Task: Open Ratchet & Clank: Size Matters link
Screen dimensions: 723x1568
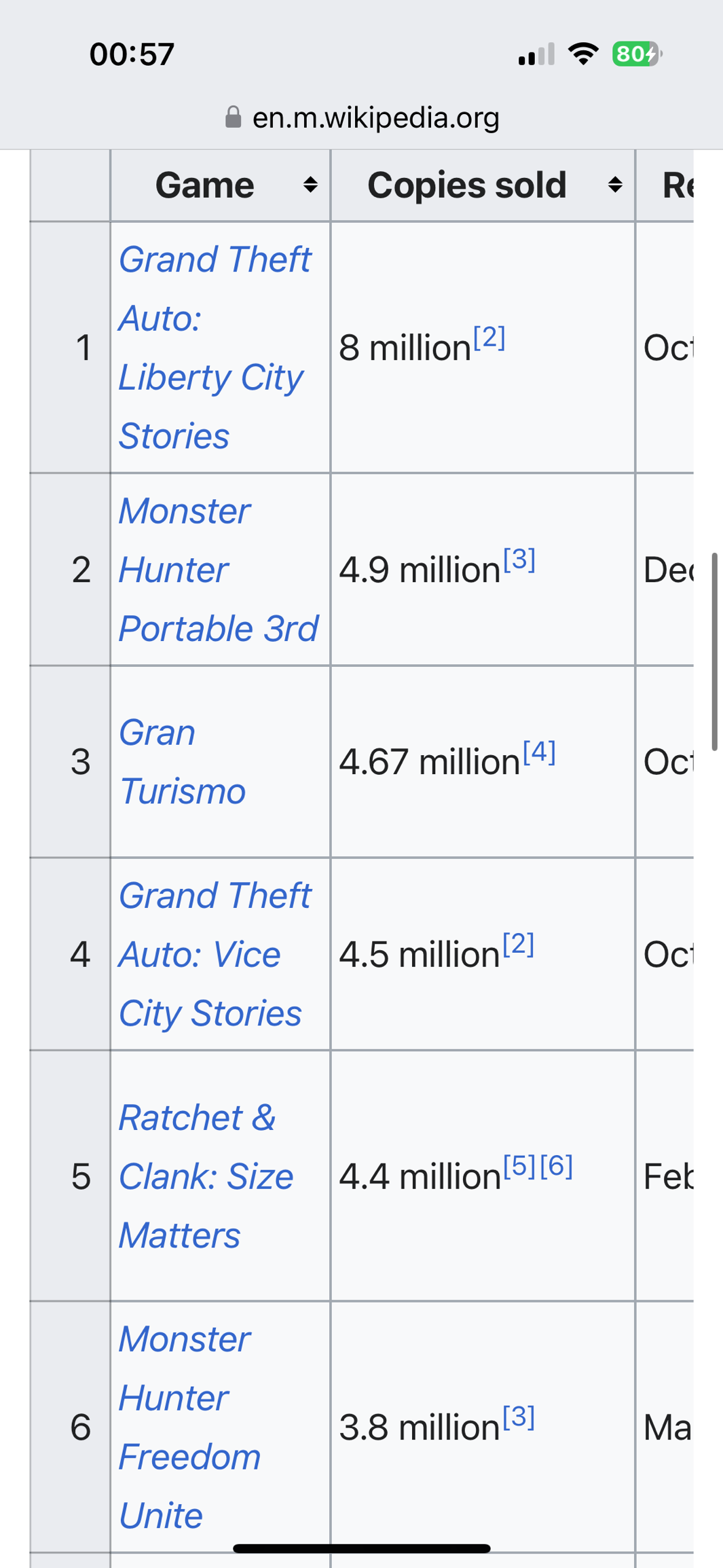Action: click(x=206, y=1175)
